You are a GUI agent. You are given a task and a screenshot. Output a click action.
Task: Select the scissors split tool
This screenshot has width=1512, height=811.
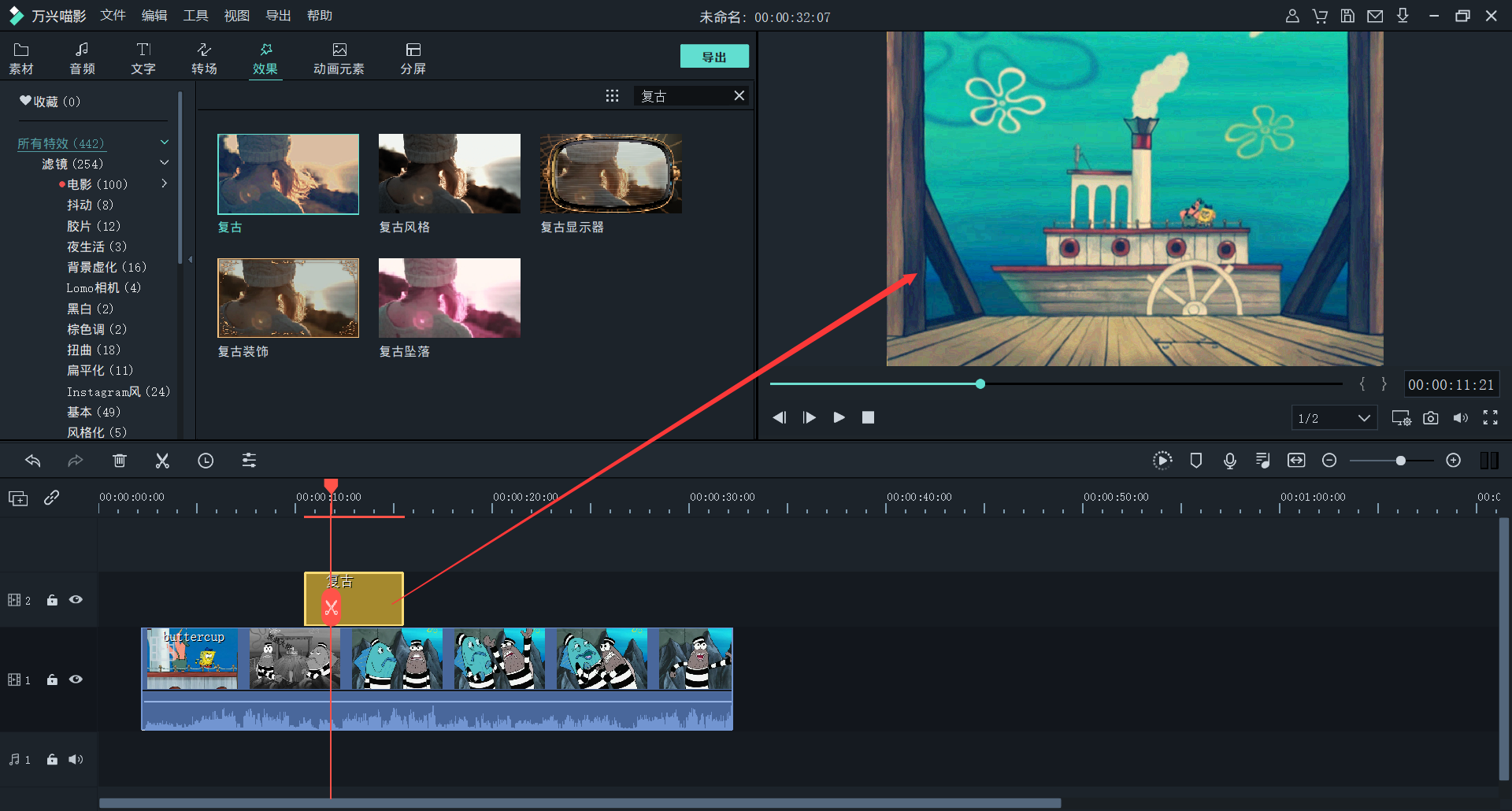tap(162, 461)
